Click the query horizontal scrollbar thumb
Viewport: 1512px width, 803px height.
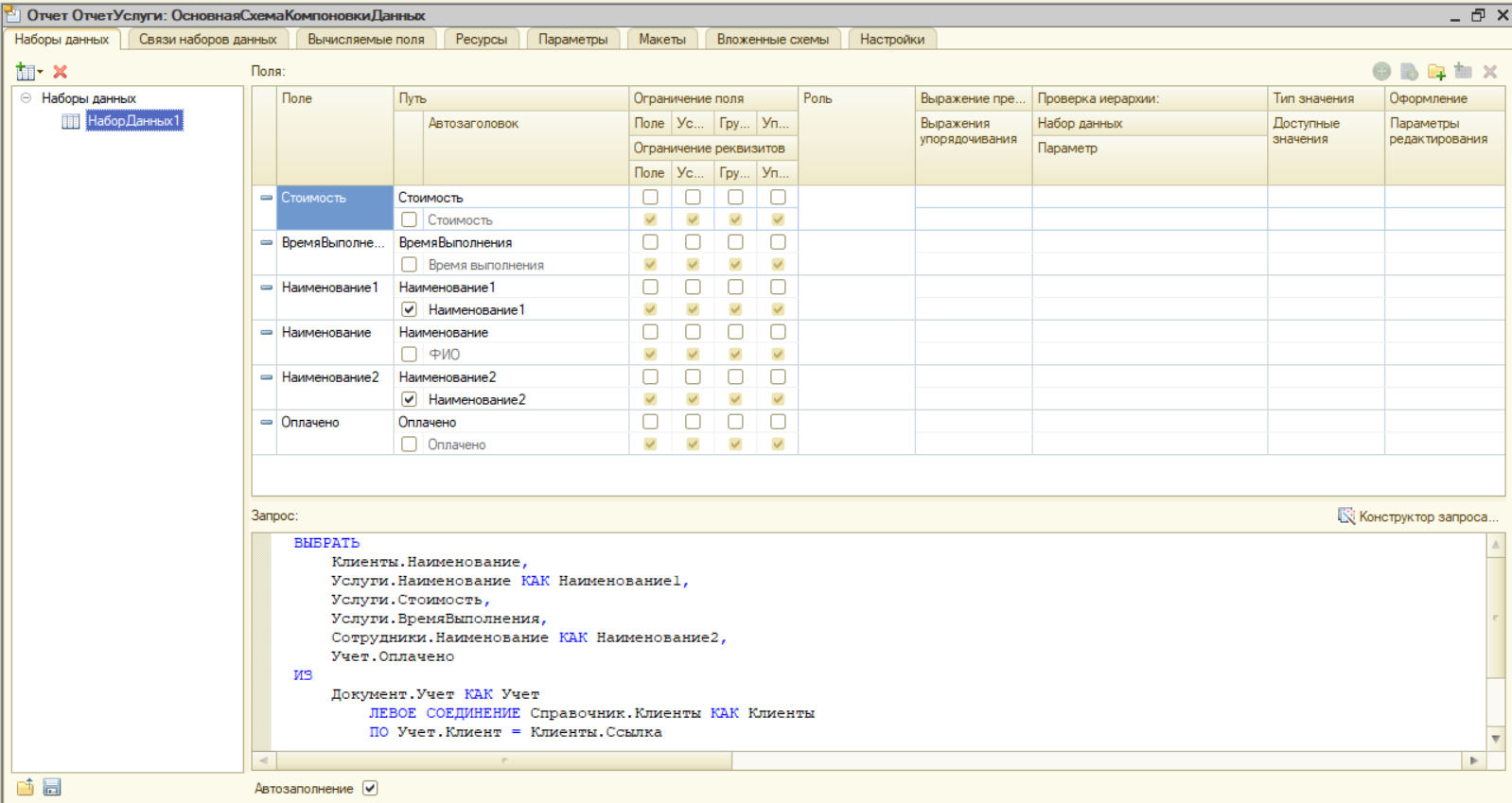(503, 760)
